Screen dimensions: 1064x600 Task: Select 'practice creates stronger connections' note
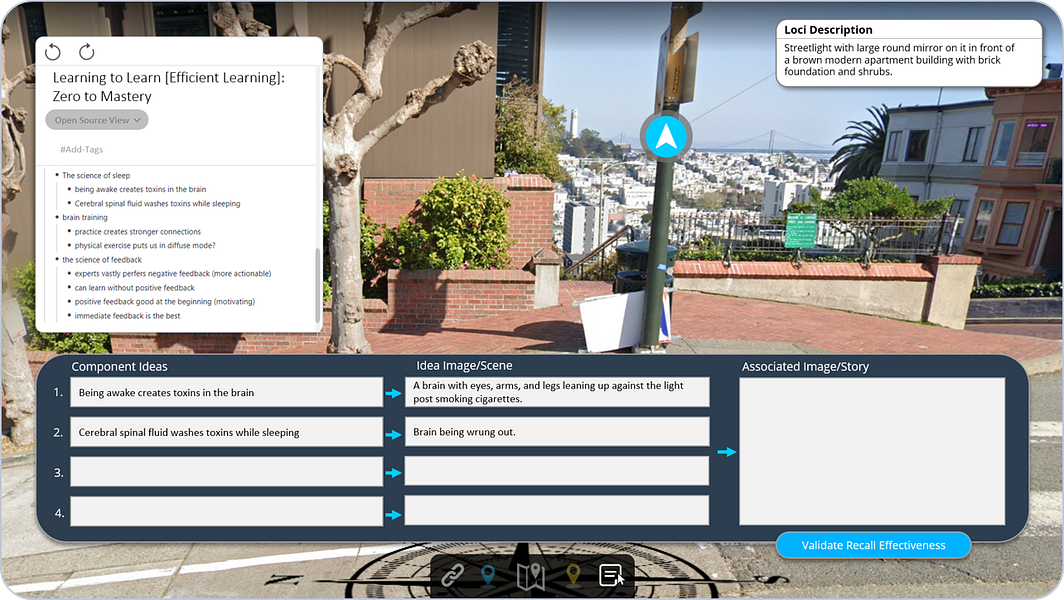coord(138,231)
